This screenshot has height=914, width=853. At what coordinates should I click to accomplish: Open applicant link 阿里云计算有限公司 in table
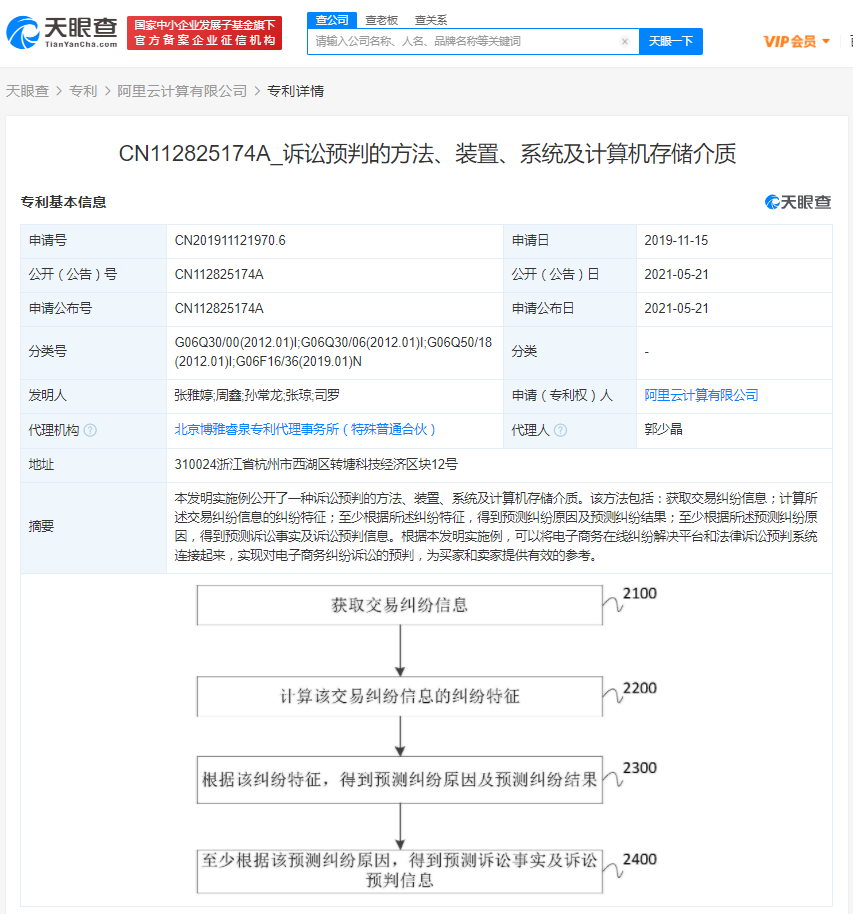701,395
